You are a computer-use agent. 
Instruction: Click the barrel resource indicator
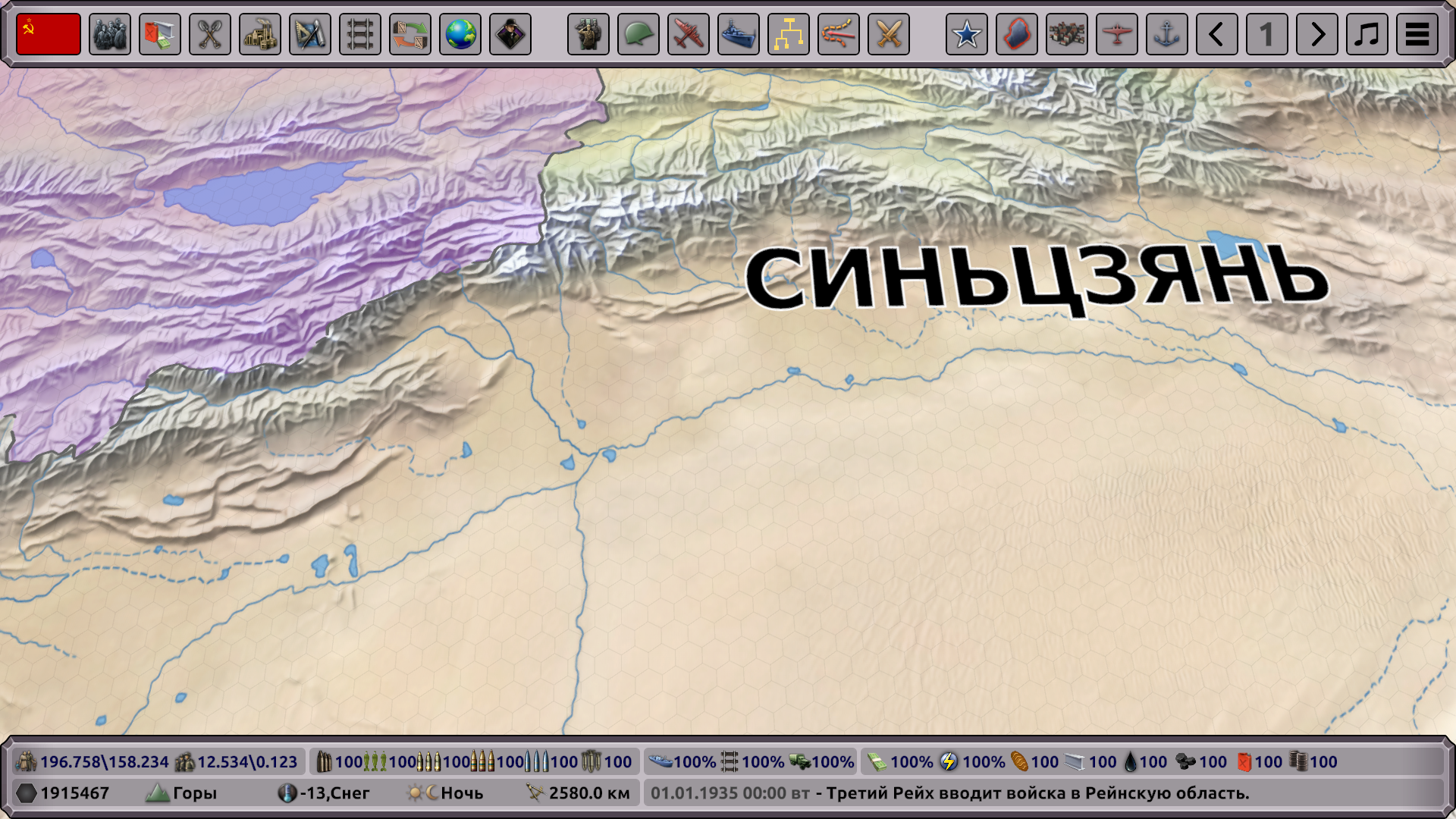pos(1313,761)
